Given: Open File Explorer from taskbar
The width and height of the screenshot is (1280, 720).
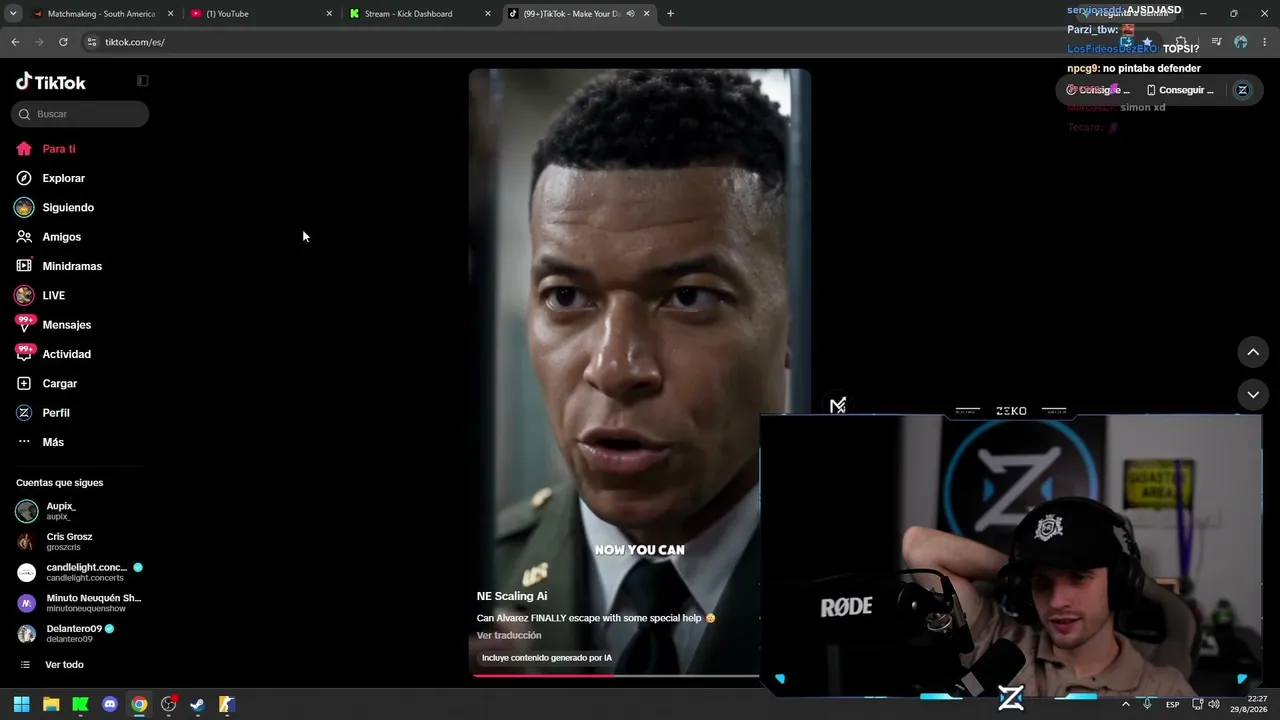Looking at the screenshot, I should (x=51, y=704).
